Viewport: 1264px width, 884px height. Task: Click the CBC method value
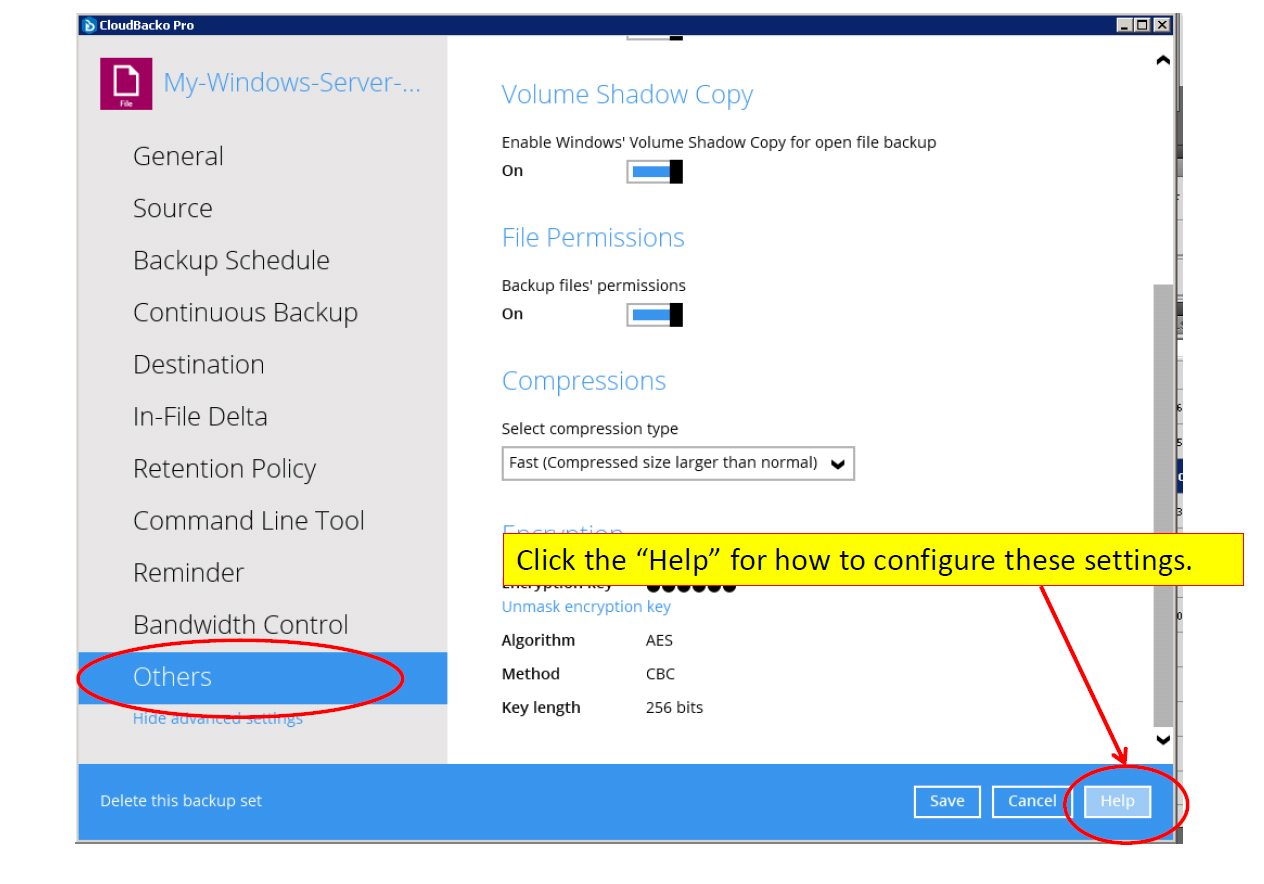click(660, 674)
